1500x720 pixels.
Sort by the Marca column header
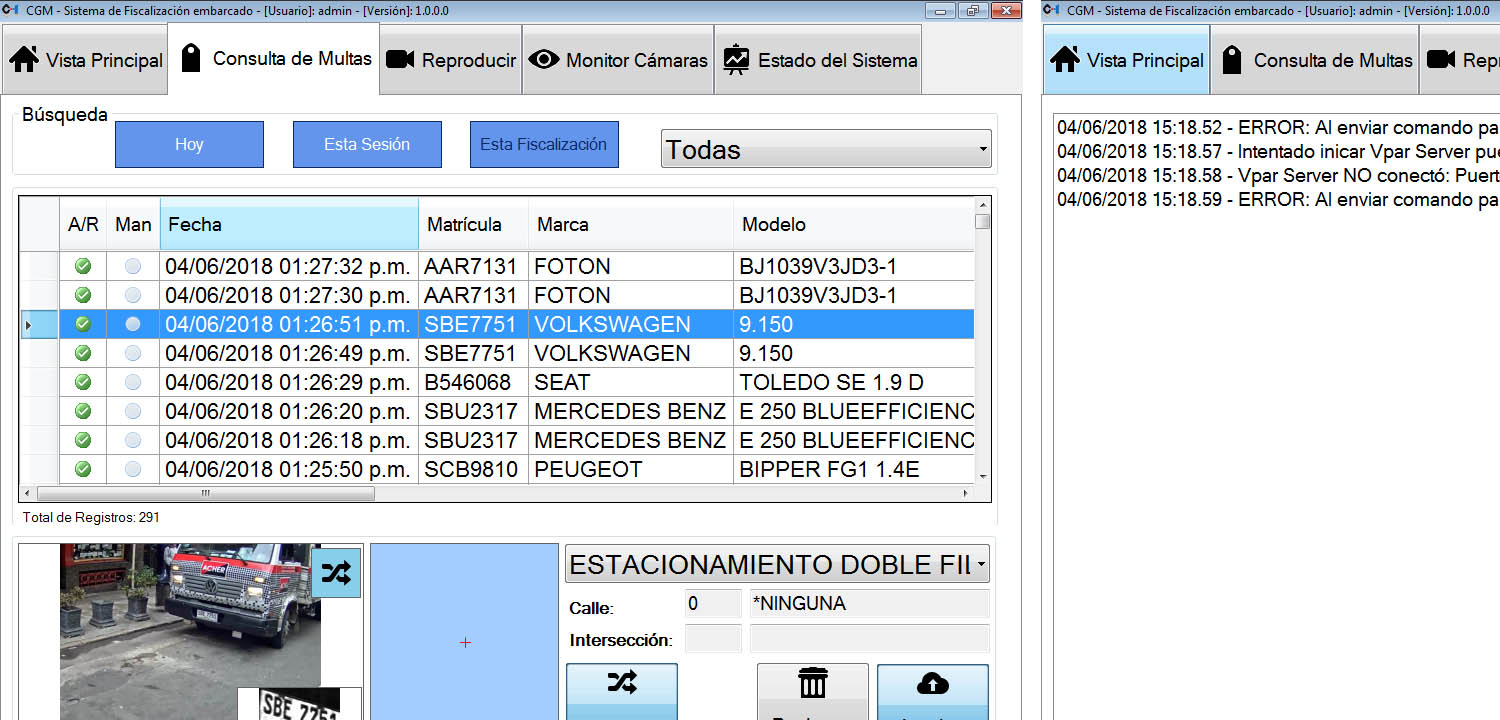point(630,225)
